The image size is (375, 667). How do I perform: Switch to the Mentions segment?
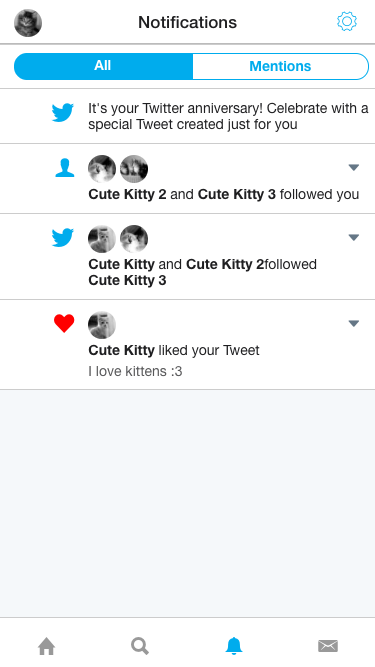[x=280, y=66]
